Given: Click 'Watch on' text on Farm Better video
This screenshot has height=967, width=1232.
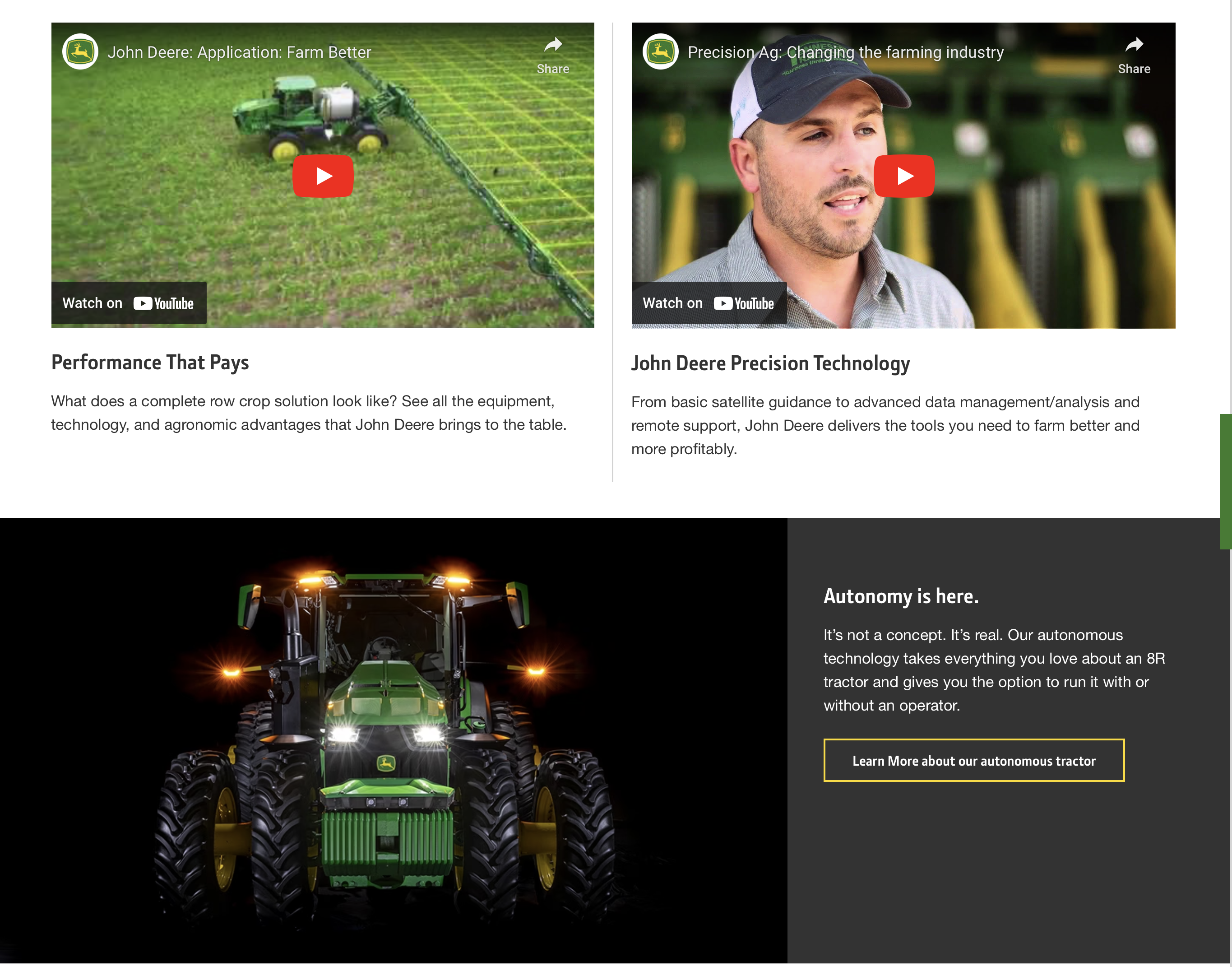Looking at the screenshot, I should 92,303.
